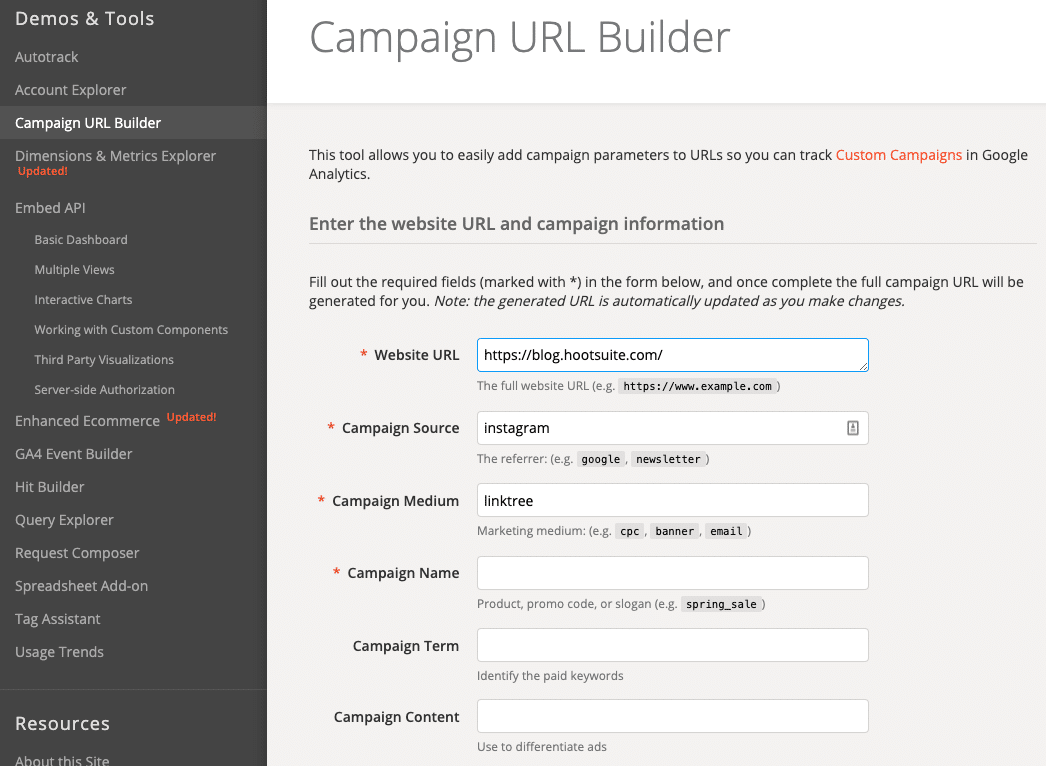
Task: Click the Campaign Content input field
Action: [x=672, y=716]
